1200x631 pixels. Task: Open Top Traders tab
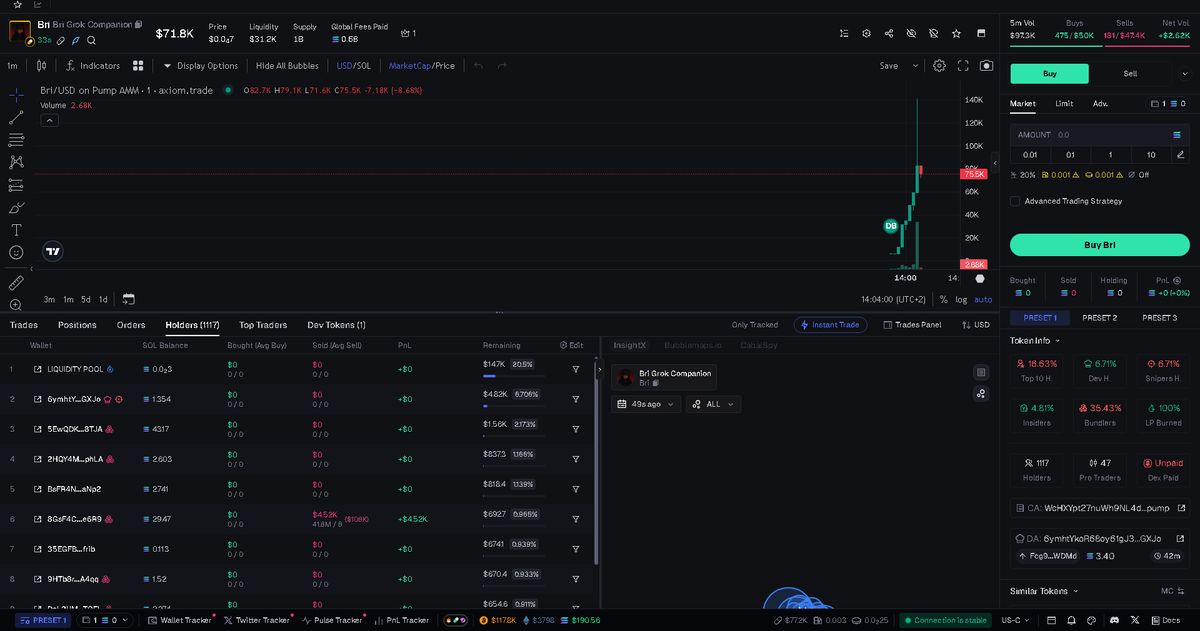coord(263,325)
